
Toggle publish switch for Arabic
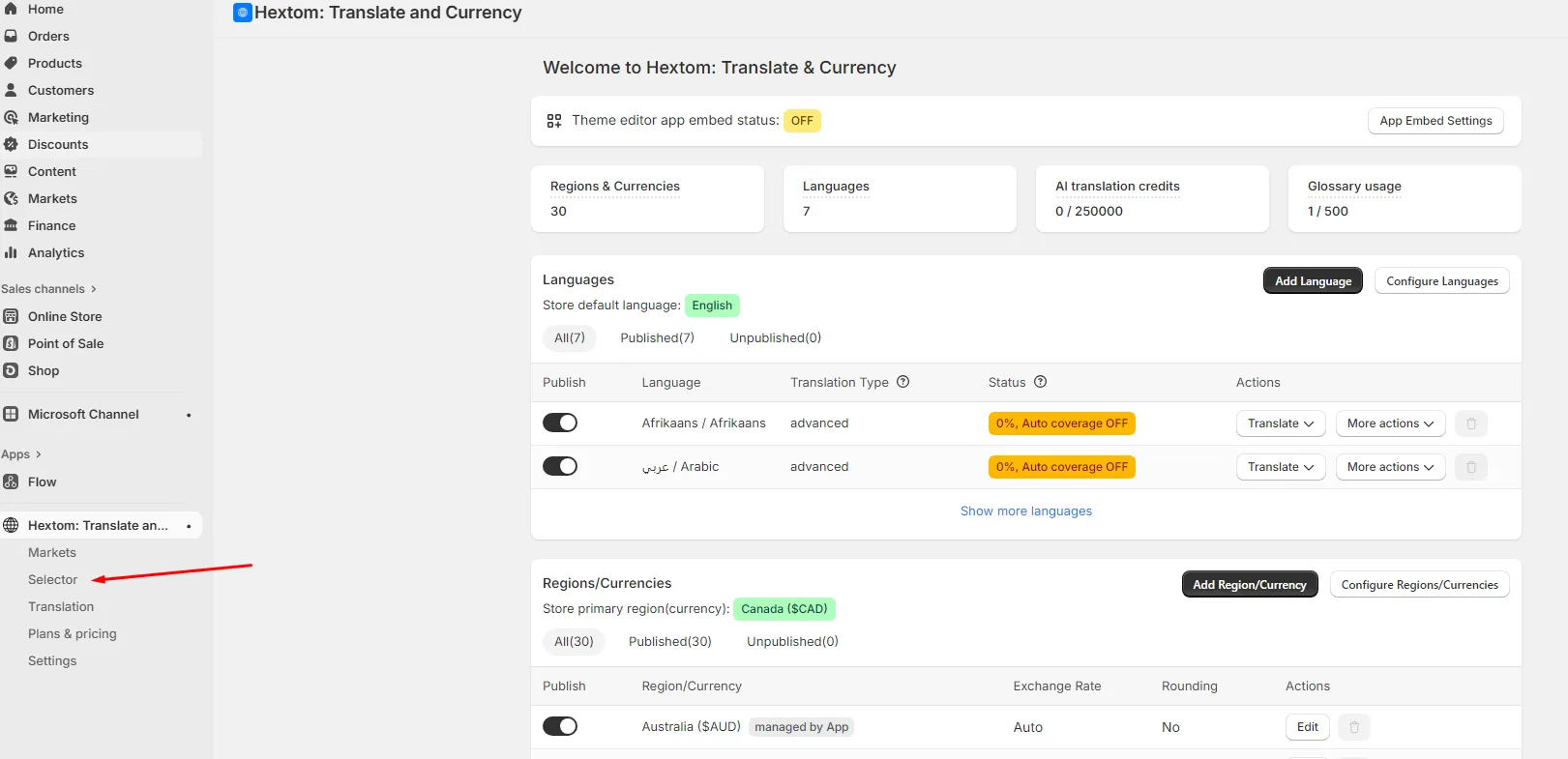click(x=560, y=466)
